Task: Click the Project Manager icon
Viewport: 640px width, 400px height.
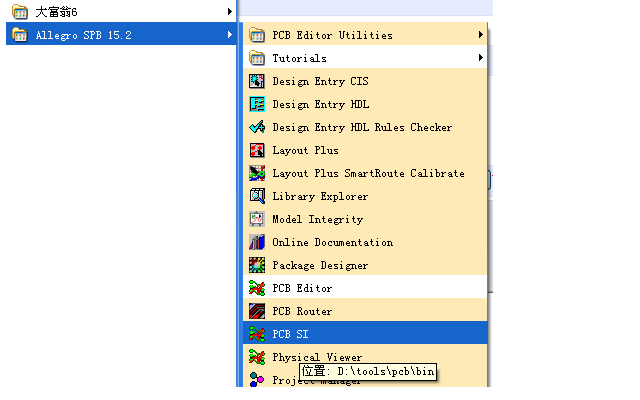Action: 257,379
